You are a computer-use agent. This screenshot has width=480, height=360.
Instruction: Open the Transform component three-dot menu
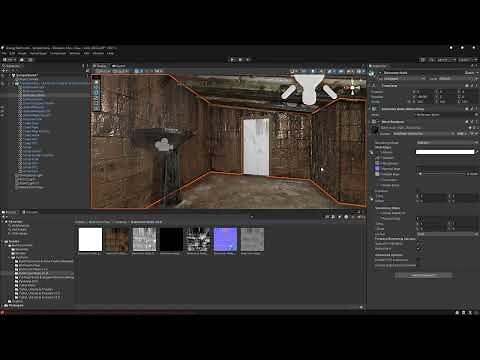[476, 86]
